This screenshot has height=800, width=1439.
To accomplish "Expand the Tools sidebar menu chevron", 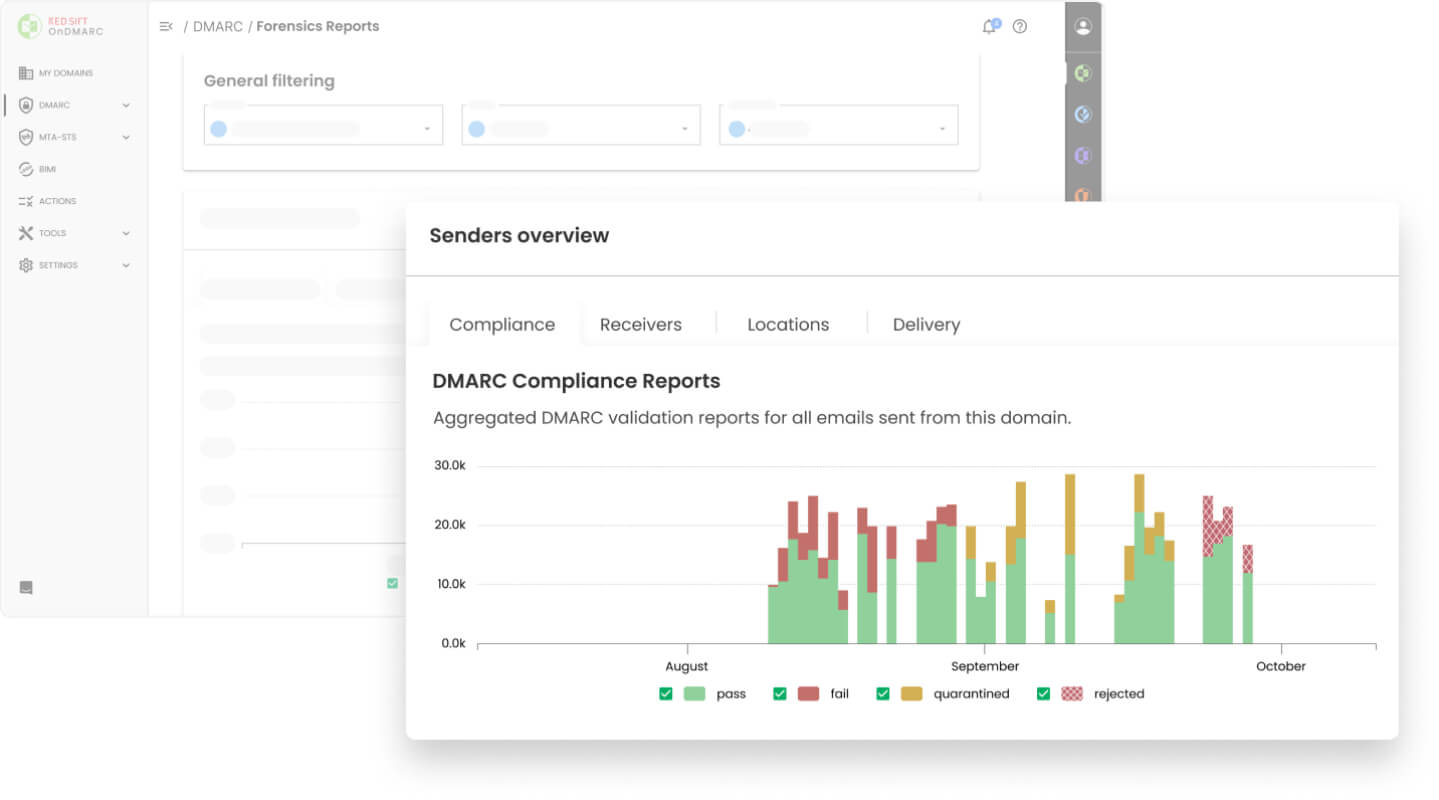I will click(x=126, y=233).
